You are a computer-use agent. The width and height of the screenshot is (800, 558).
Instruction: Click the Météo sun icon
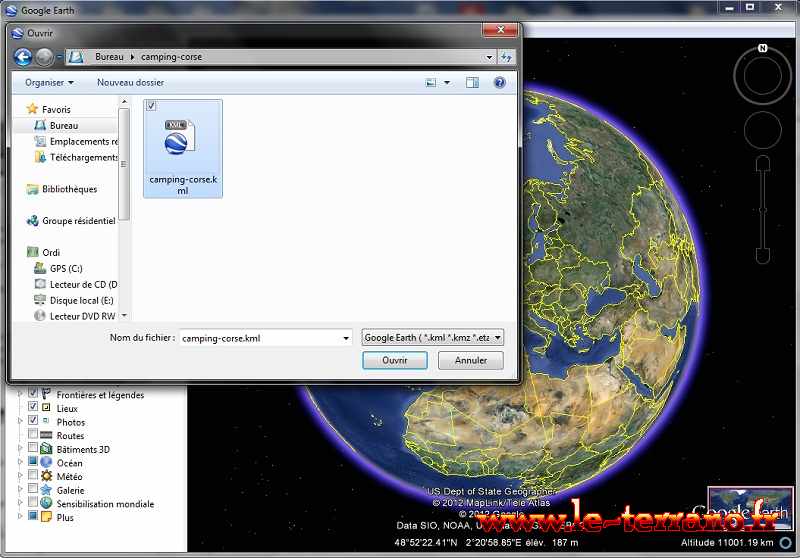[46, 476]
